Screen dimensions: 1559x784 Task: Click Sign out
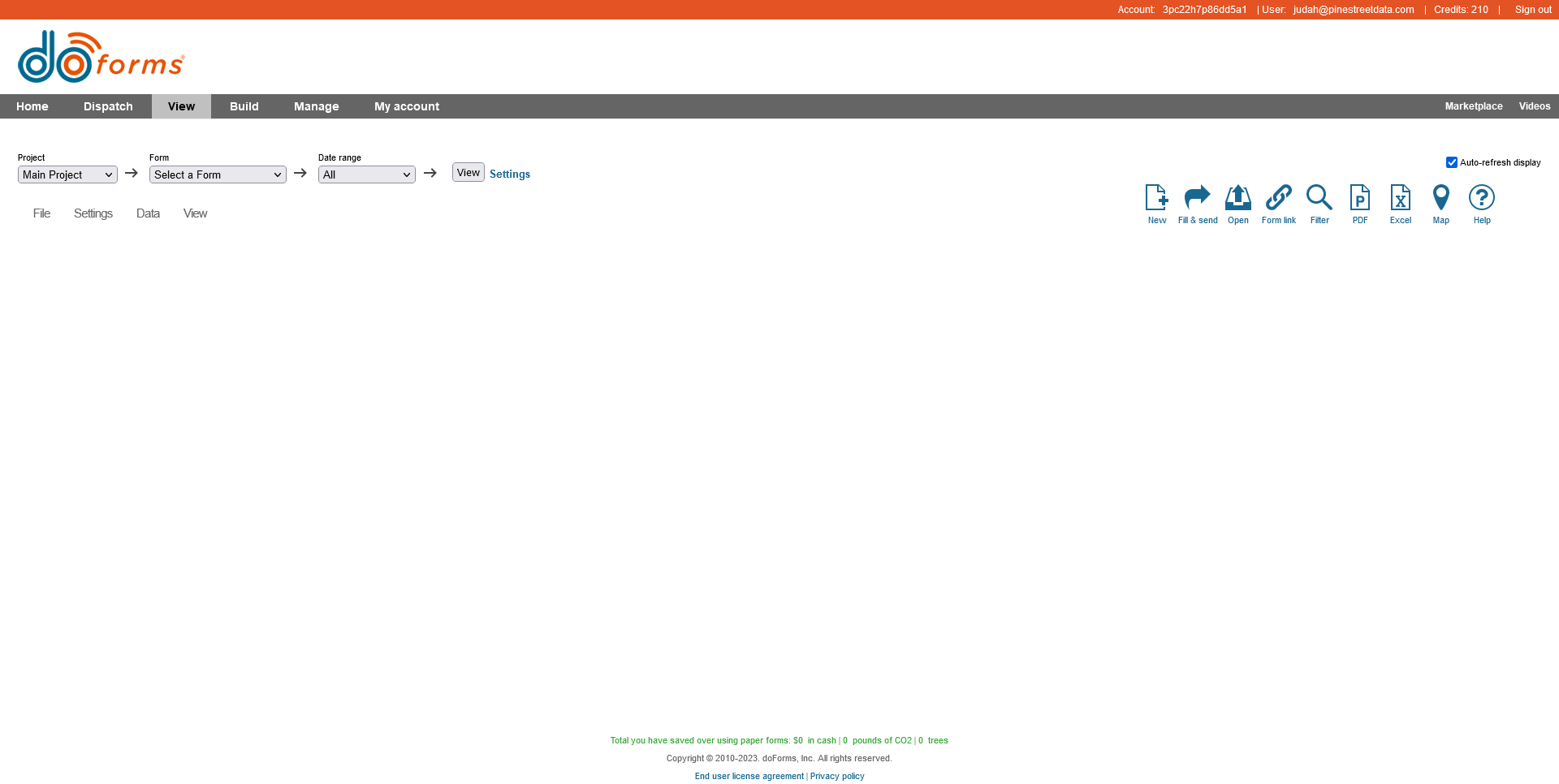(x=1531, y=9)
